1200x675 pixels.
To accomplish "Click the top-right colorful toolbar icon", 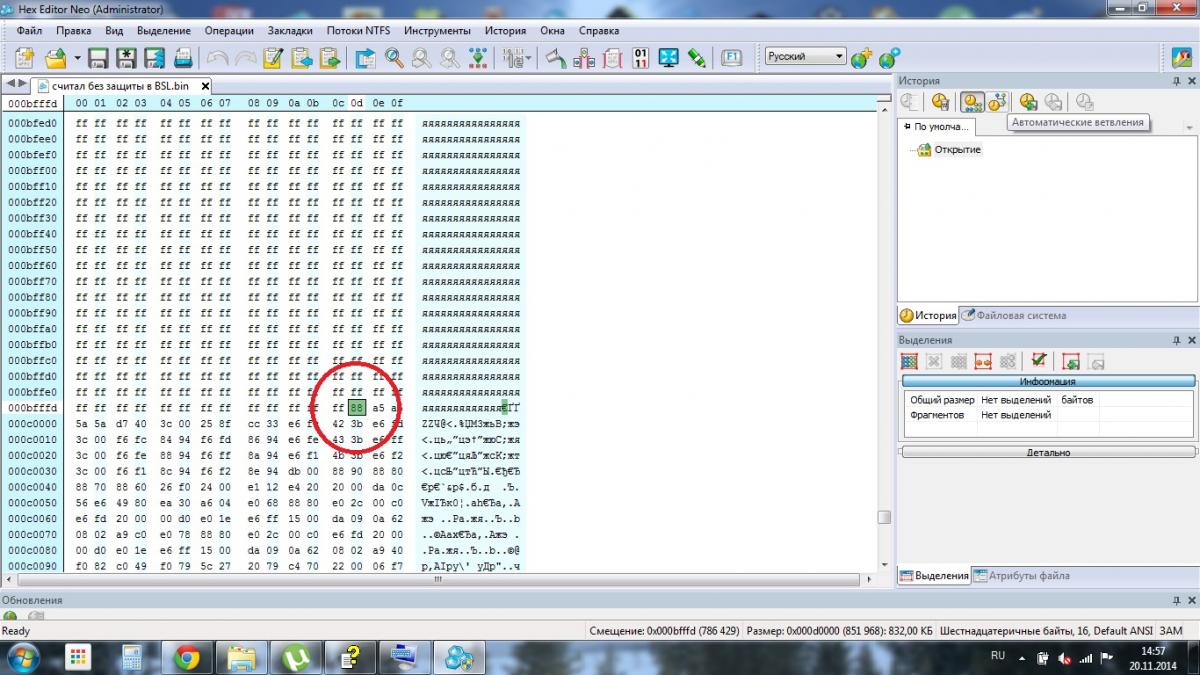I will (1181, 57).
